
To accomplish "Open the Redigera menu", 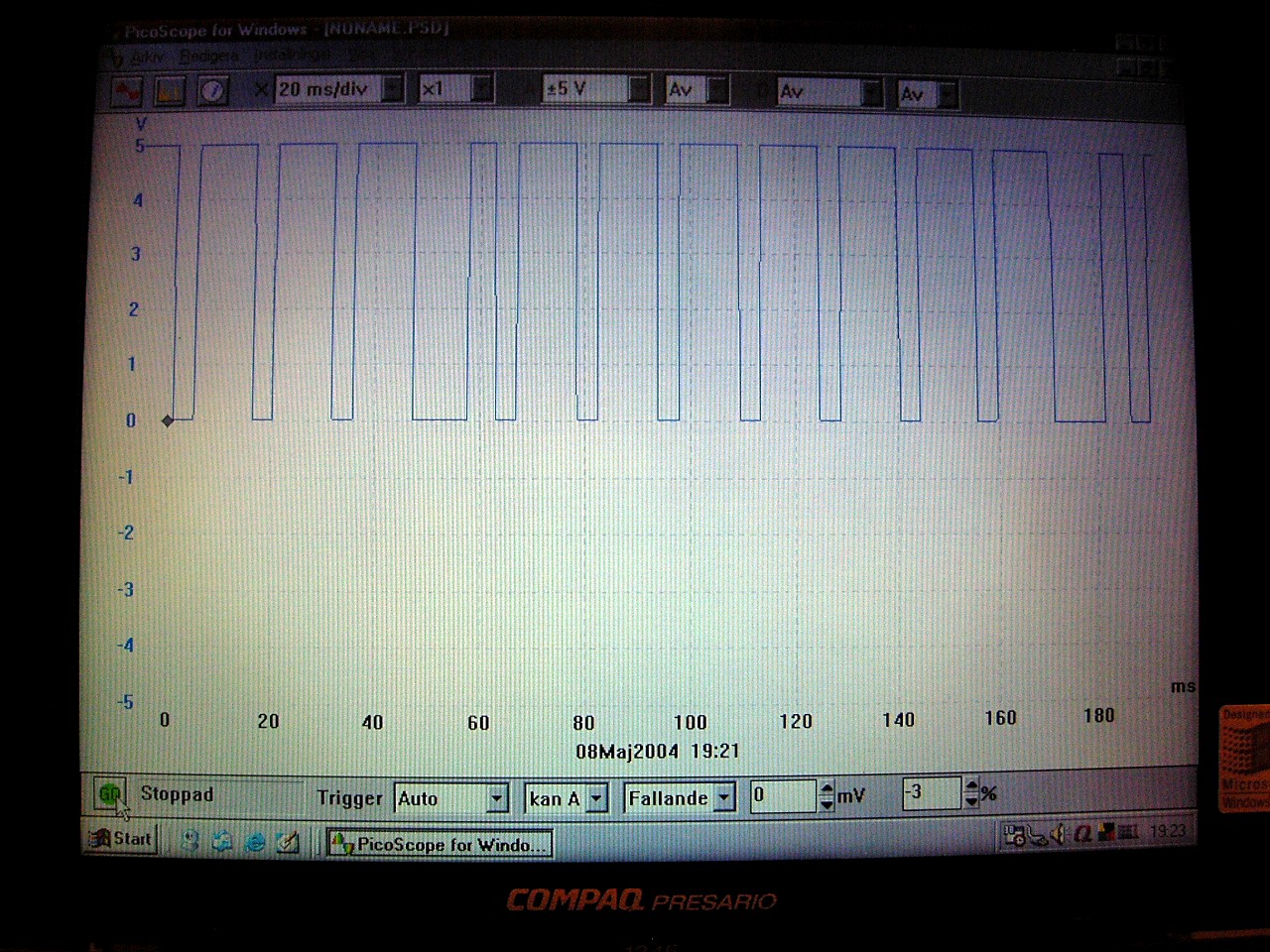I will [208, 57].
